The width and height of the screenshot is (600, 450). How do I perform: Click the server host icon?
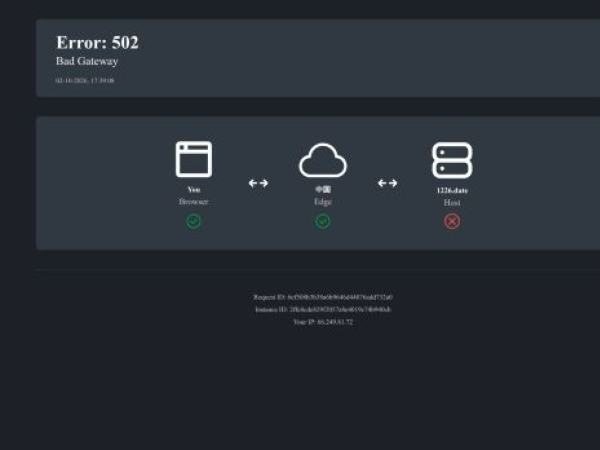point(452,160)
